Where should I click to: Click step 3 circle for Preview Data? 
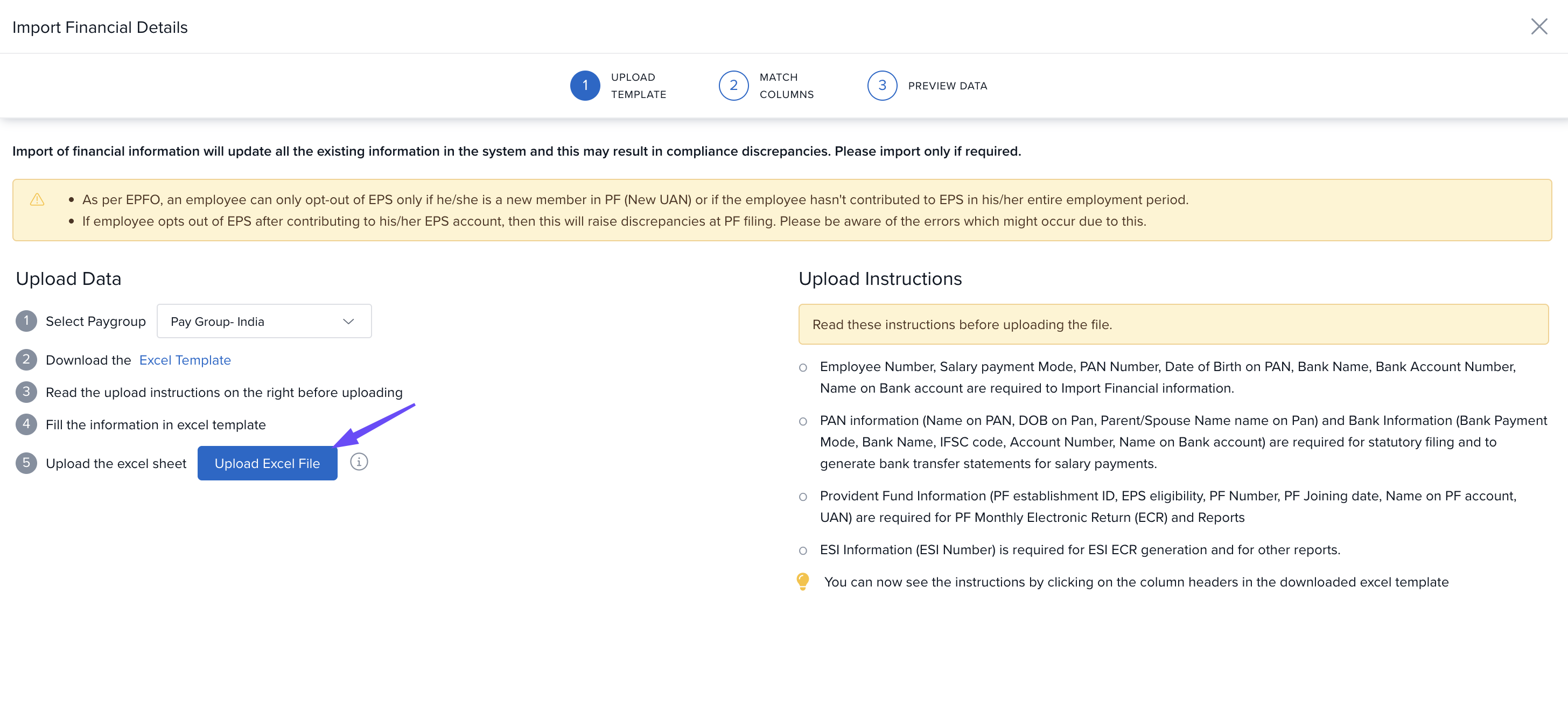pos(881,86)
